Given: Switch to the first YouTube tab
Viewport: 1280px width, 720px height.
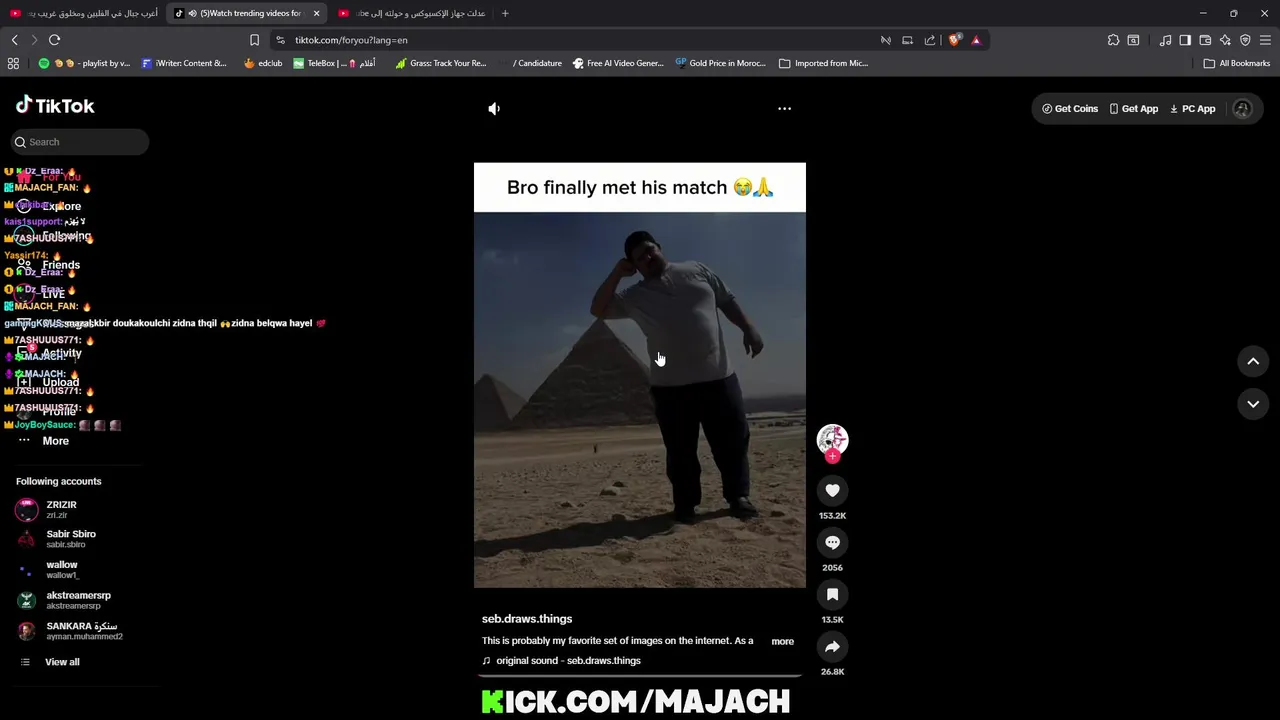Looking at the screenshot, I should pos(84,13).
